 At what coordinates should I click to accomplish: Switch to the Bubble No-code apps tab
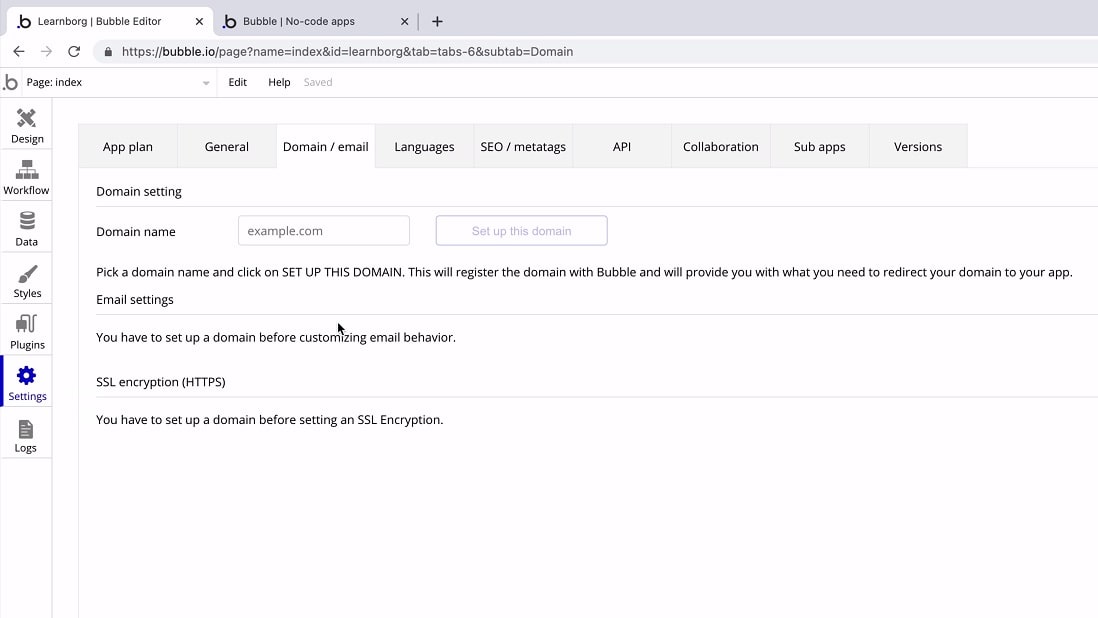pyautogui.click(x=315, y=22)
